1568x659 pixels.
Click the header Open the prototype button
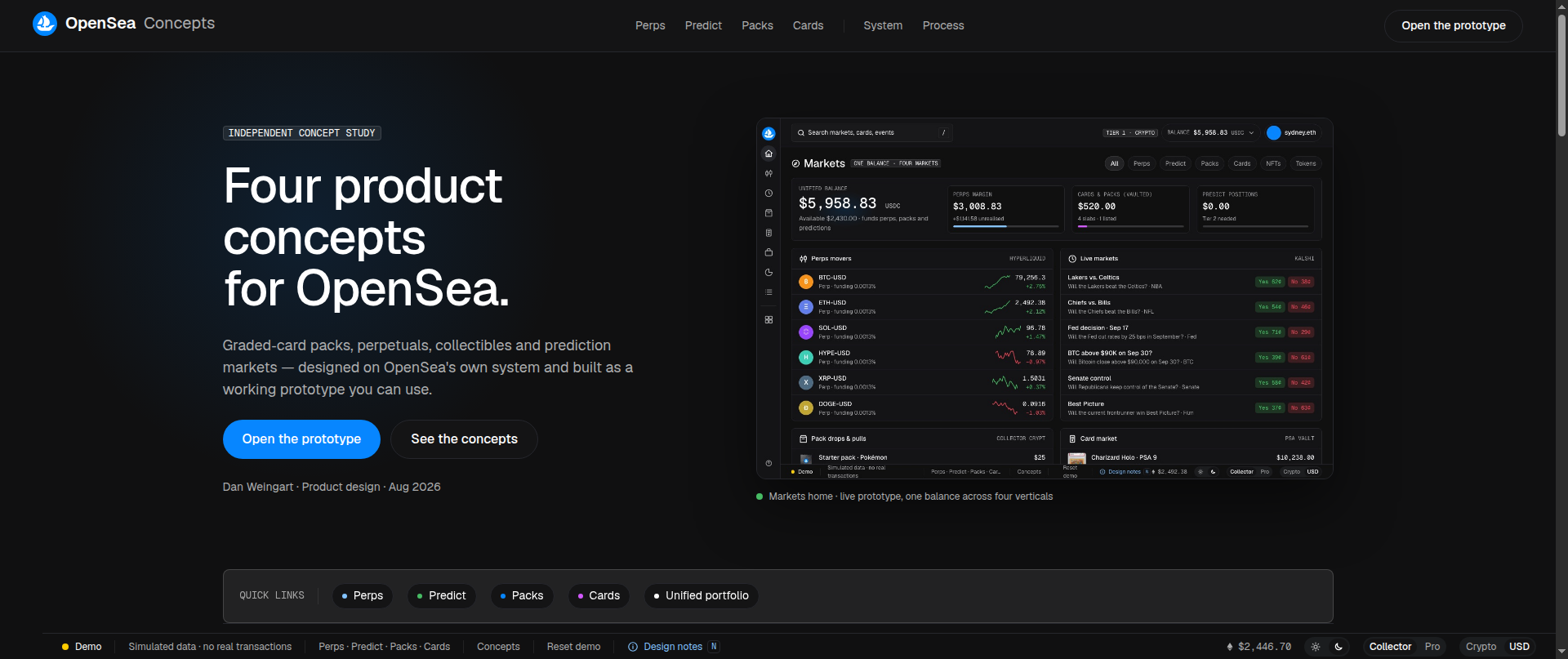1454,25
